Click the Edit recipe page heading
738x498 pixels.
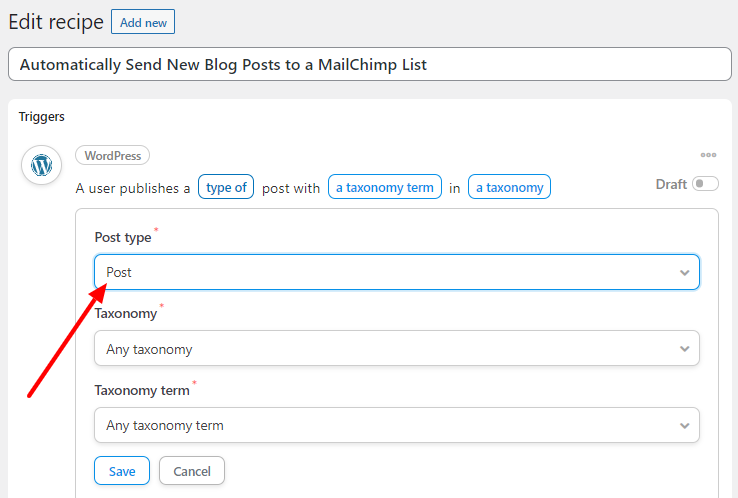56,22
